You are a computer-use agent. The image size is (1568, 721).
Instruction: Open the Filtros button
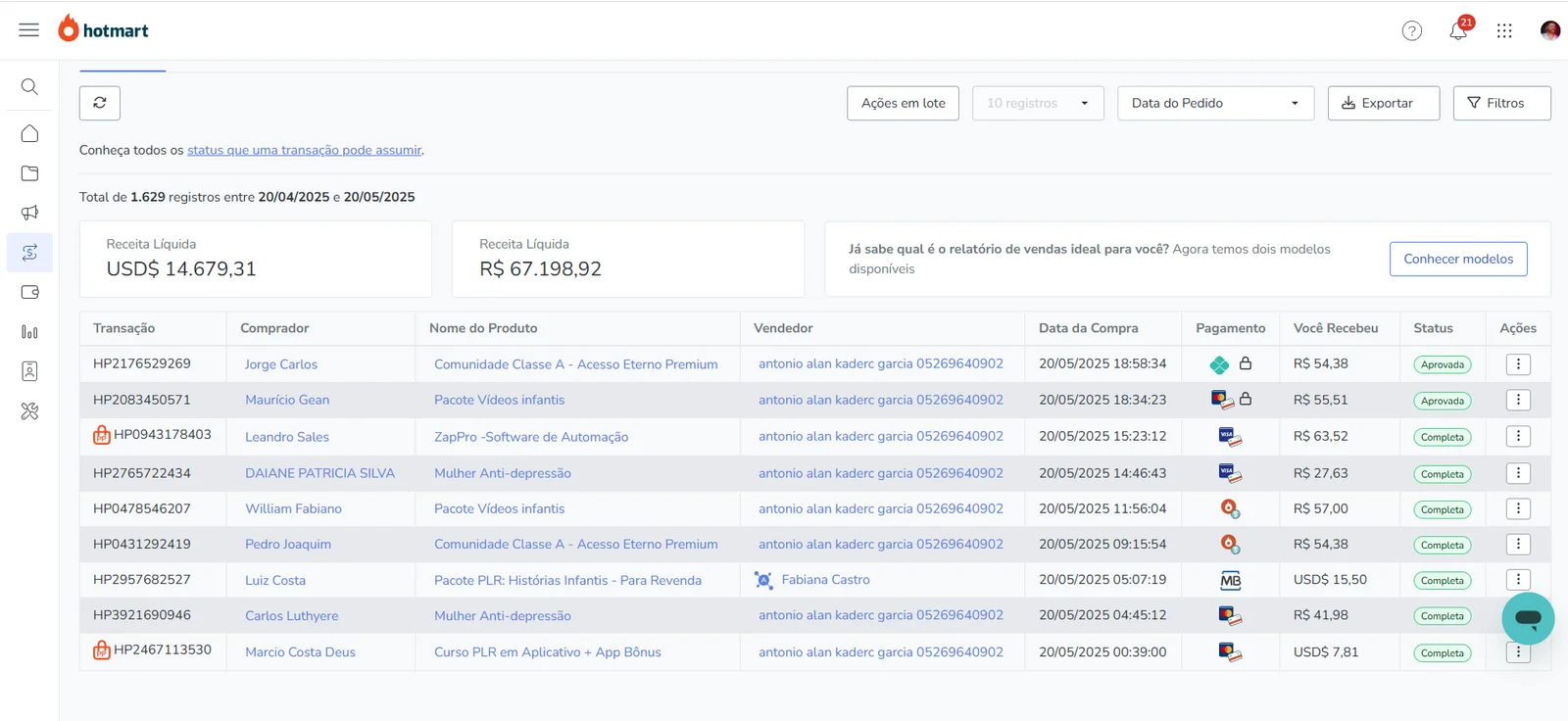[x=1501, y=103]
